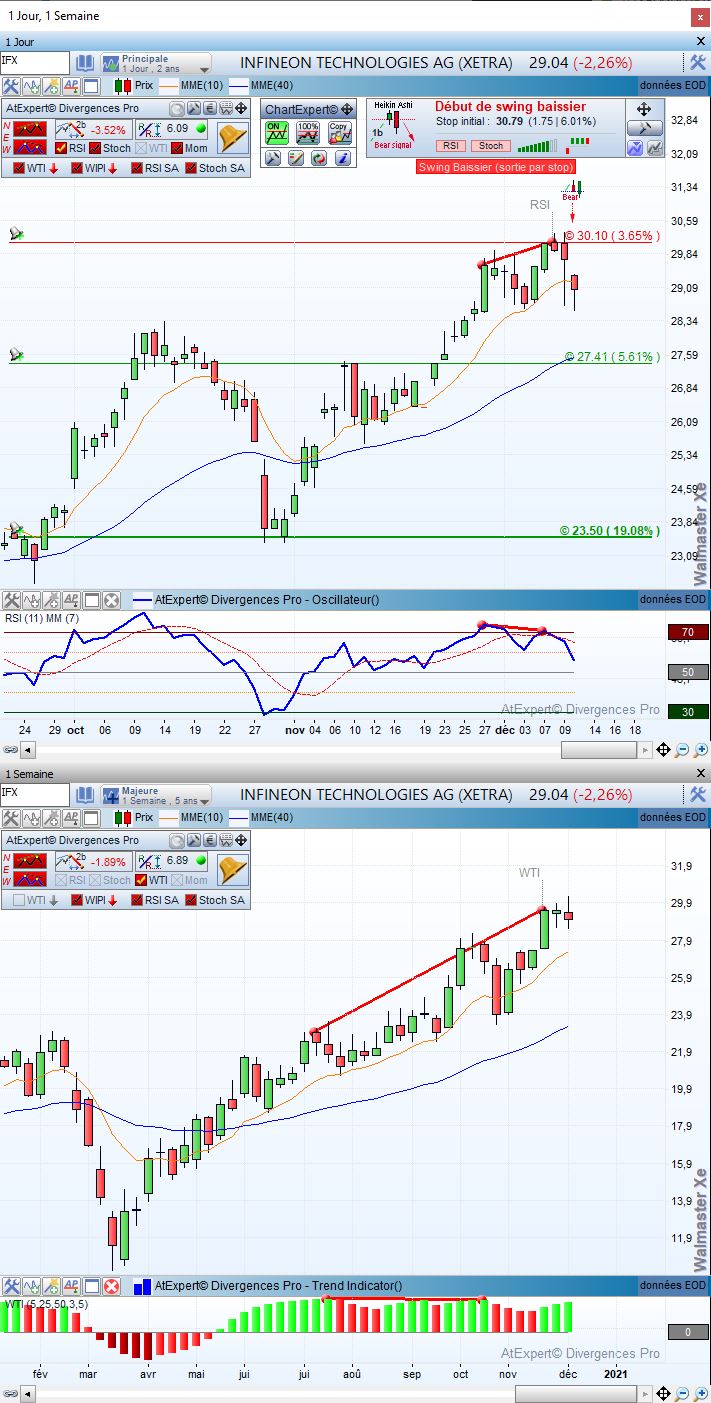The image size is (711, 1403).
Task: Click the bell alert icon in daily Divergences panel
Action: click(x=233, y=137)
